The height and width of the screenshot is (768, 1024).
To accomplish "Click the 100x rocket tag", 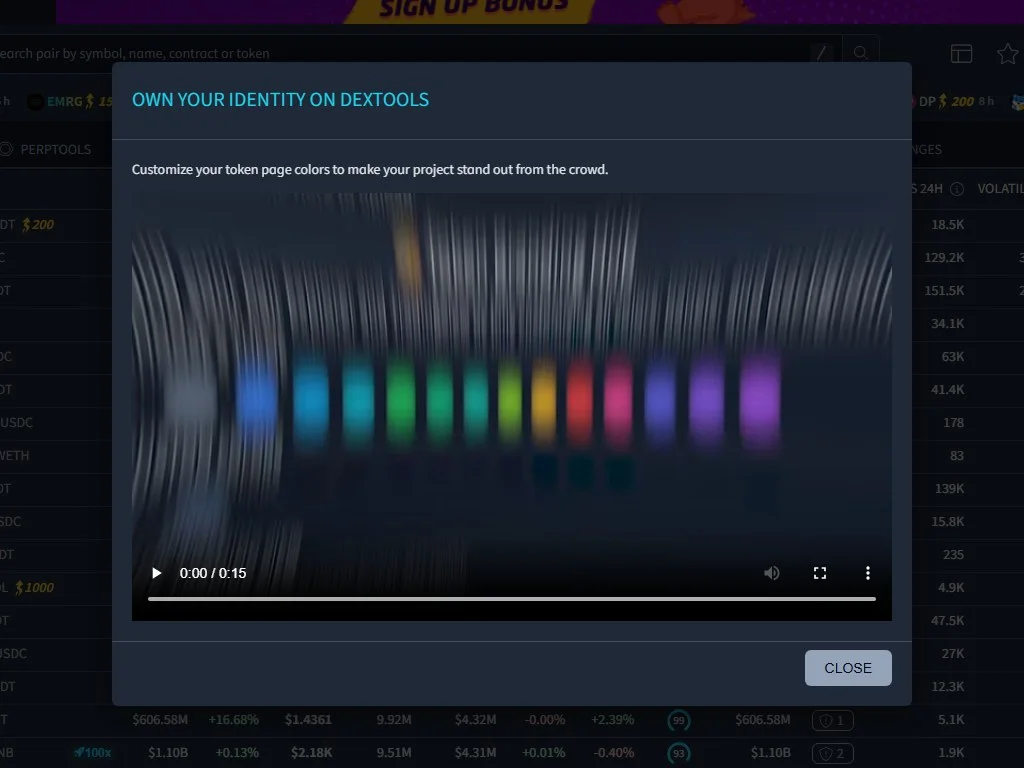I will 92,752.
